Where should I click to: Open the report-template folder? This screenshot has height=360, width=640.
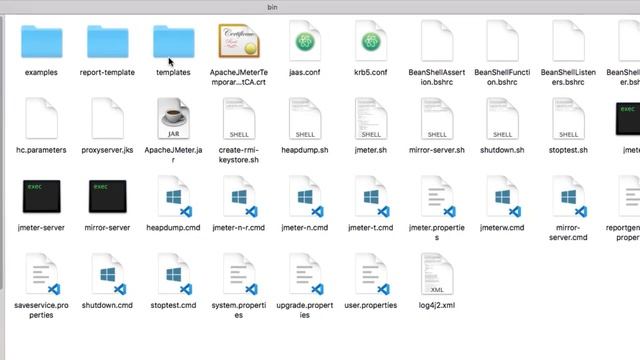click(108, 41)
